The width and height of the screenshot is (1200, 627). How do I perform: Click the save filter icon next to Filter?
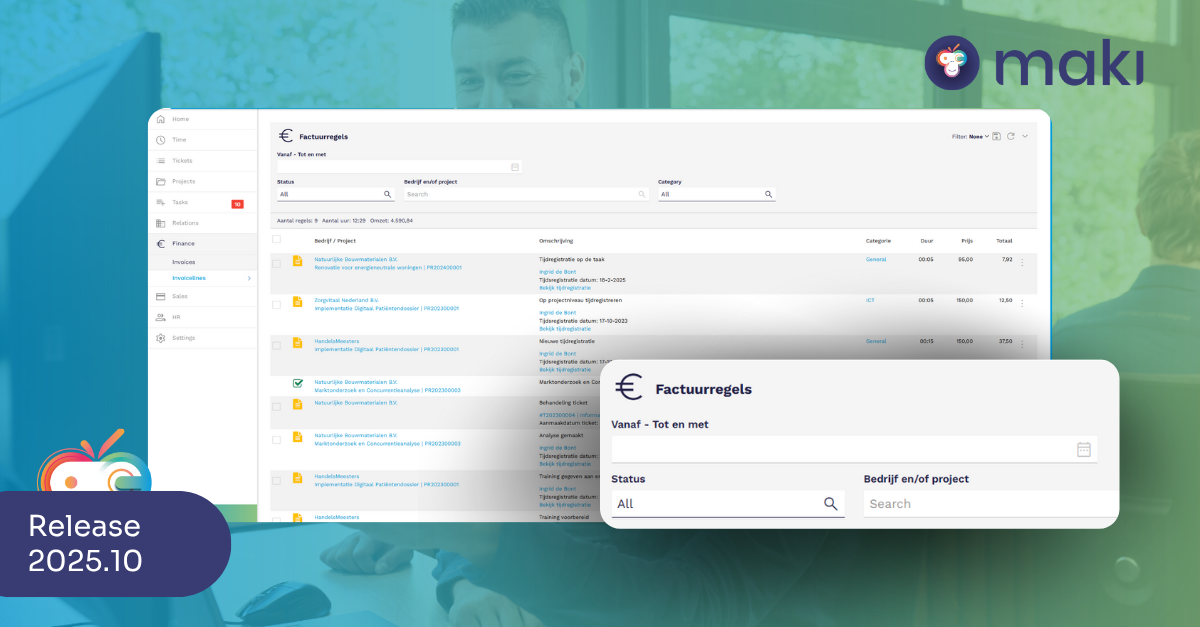[x=997, y=136]
